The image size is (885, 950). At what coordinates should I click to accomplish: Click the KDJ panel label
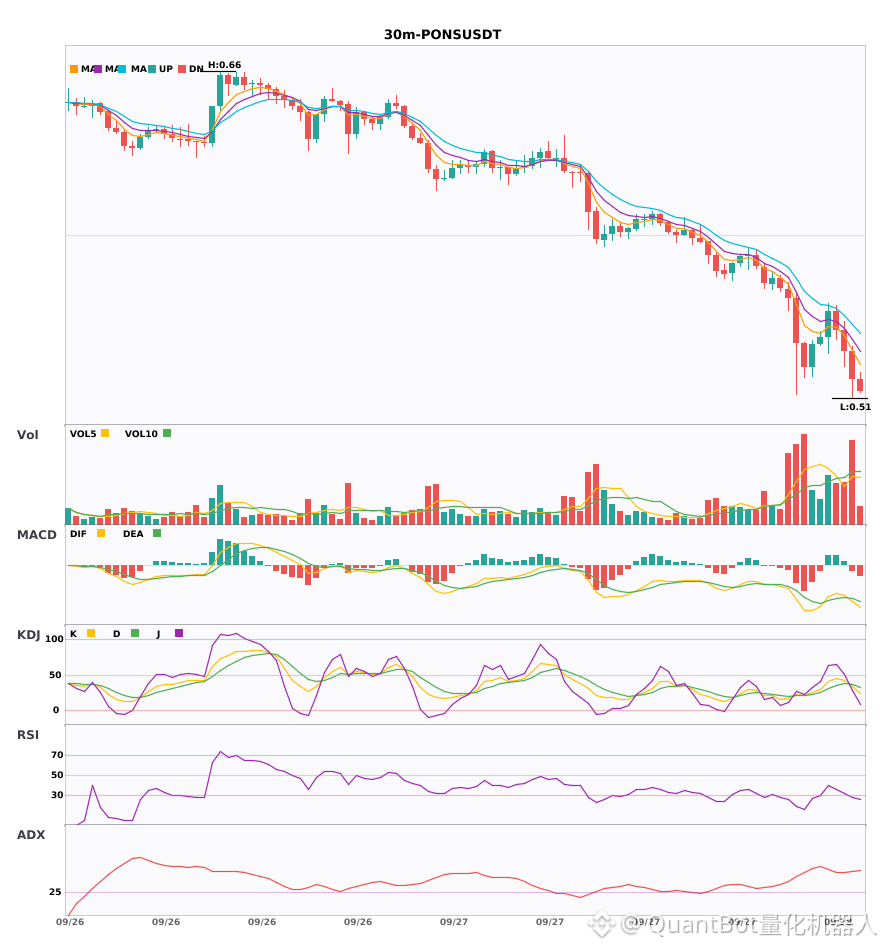[28, 635]
